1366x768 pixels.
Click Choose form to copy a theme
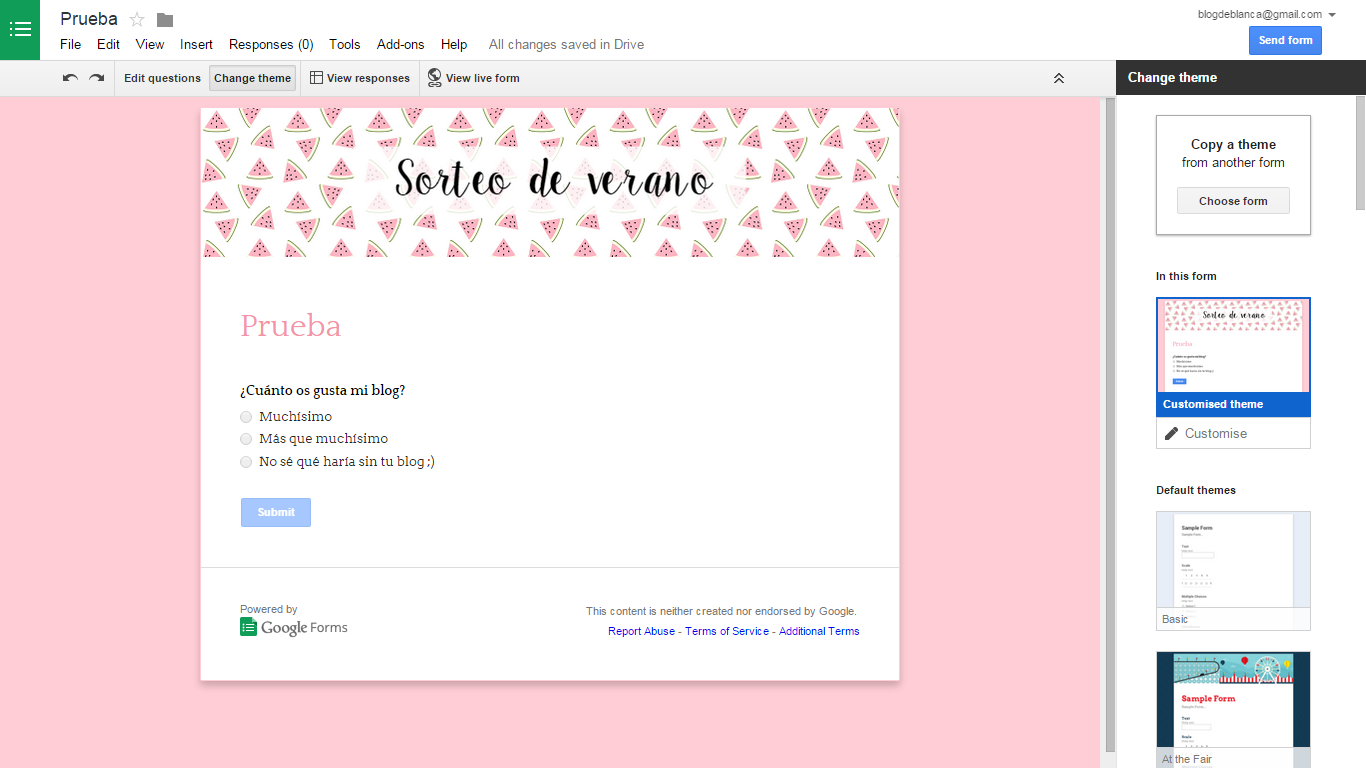coord(1233,200)
